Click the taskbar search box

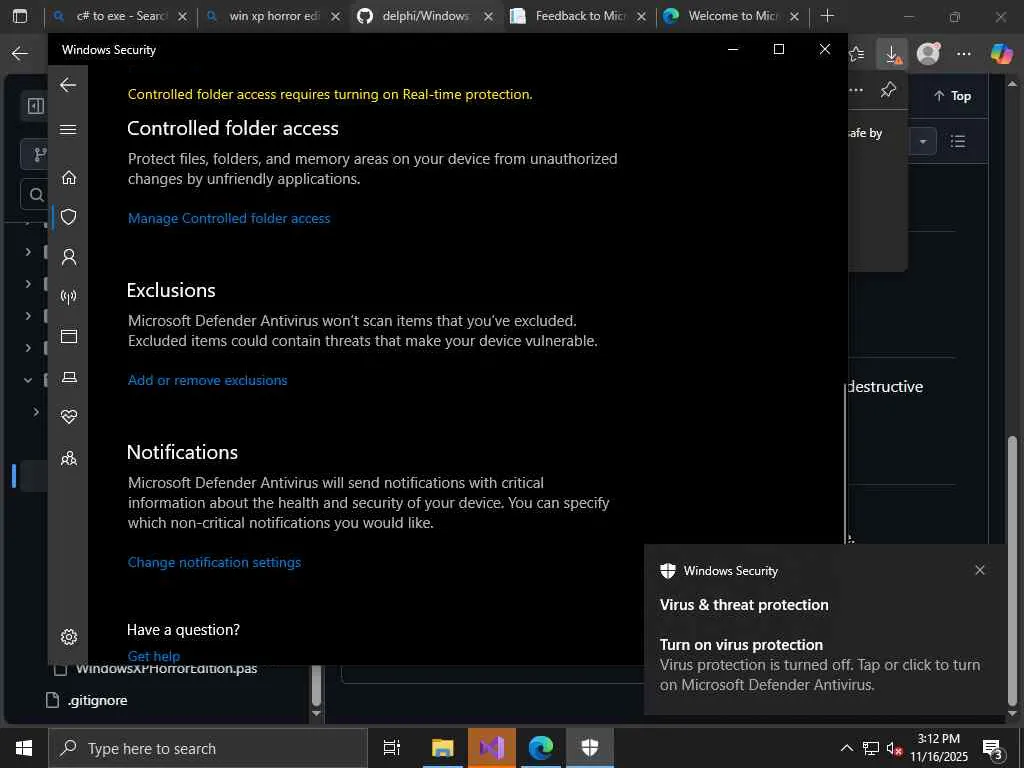tap(208, 748)
